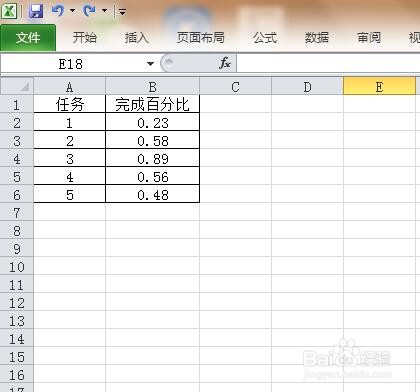
Task: Select cell containing 0.89
Action: coord(152,158)
